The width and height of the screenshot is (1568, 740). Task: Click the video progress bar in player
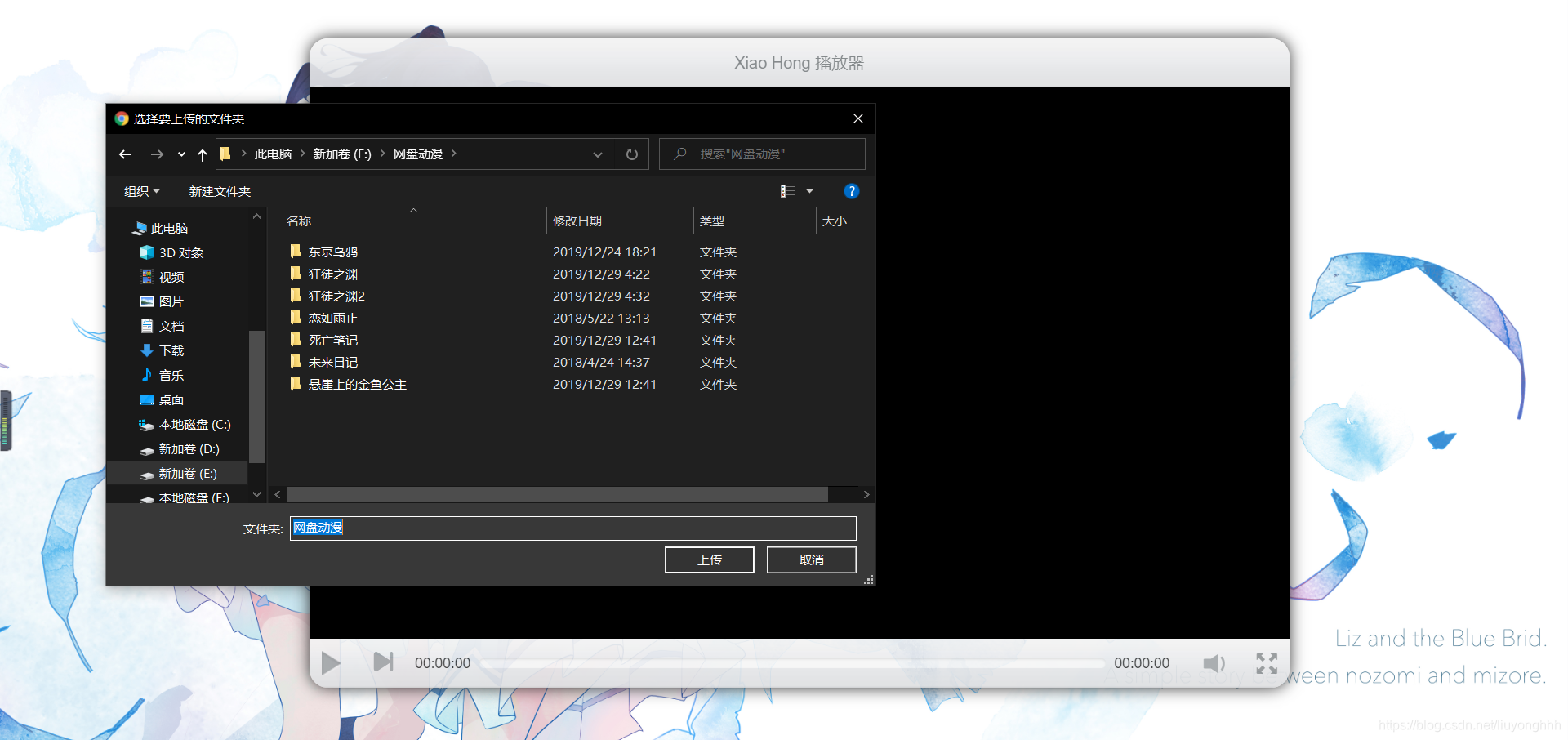[x=792, y=664]
